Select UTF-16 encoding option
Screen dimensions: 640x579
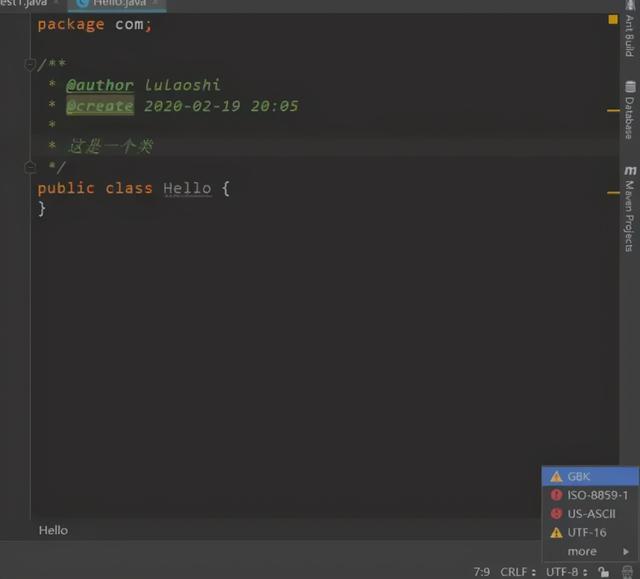coord(590,532)
